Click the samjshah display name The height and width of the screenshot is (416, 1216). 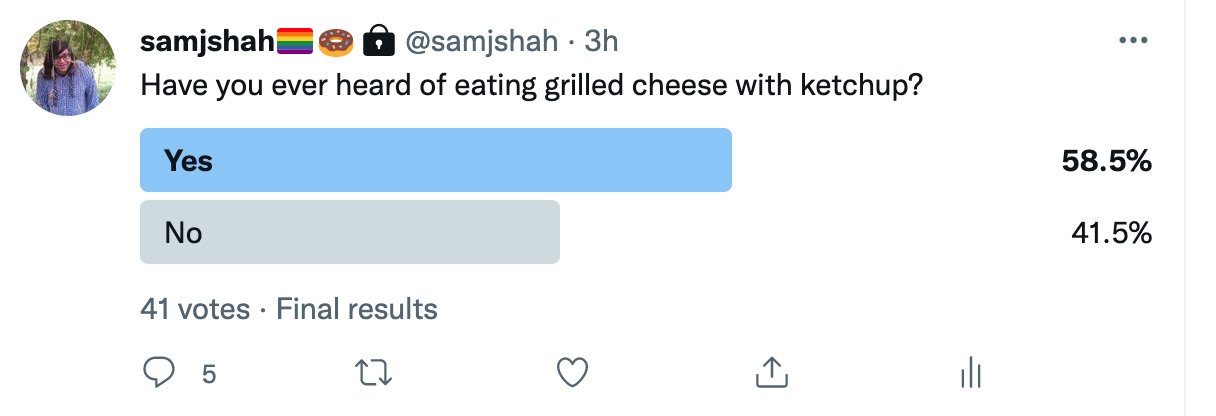point(207,41)
